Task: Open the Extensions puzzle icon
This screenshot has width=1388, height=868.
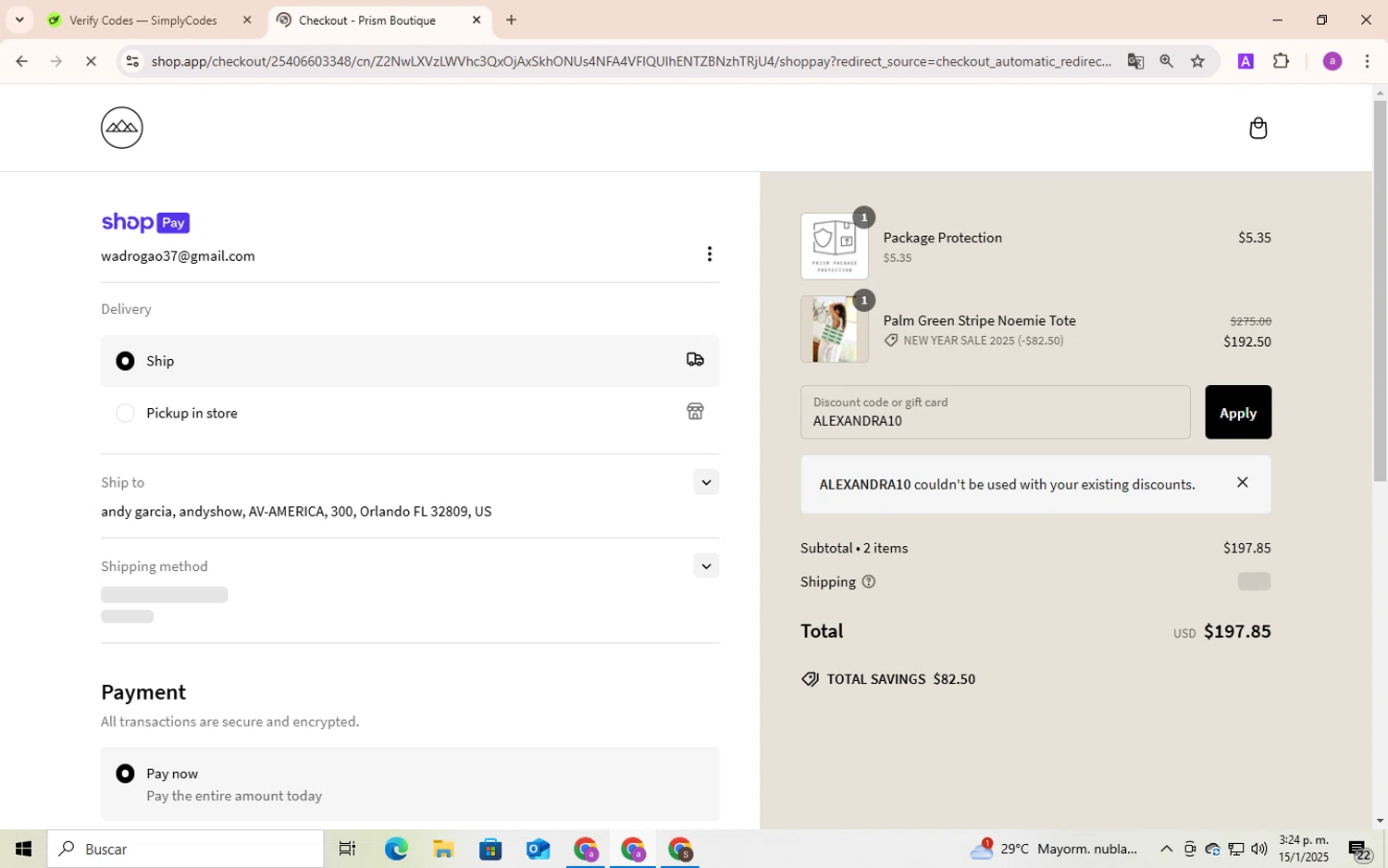Action: coord(1281,61)
